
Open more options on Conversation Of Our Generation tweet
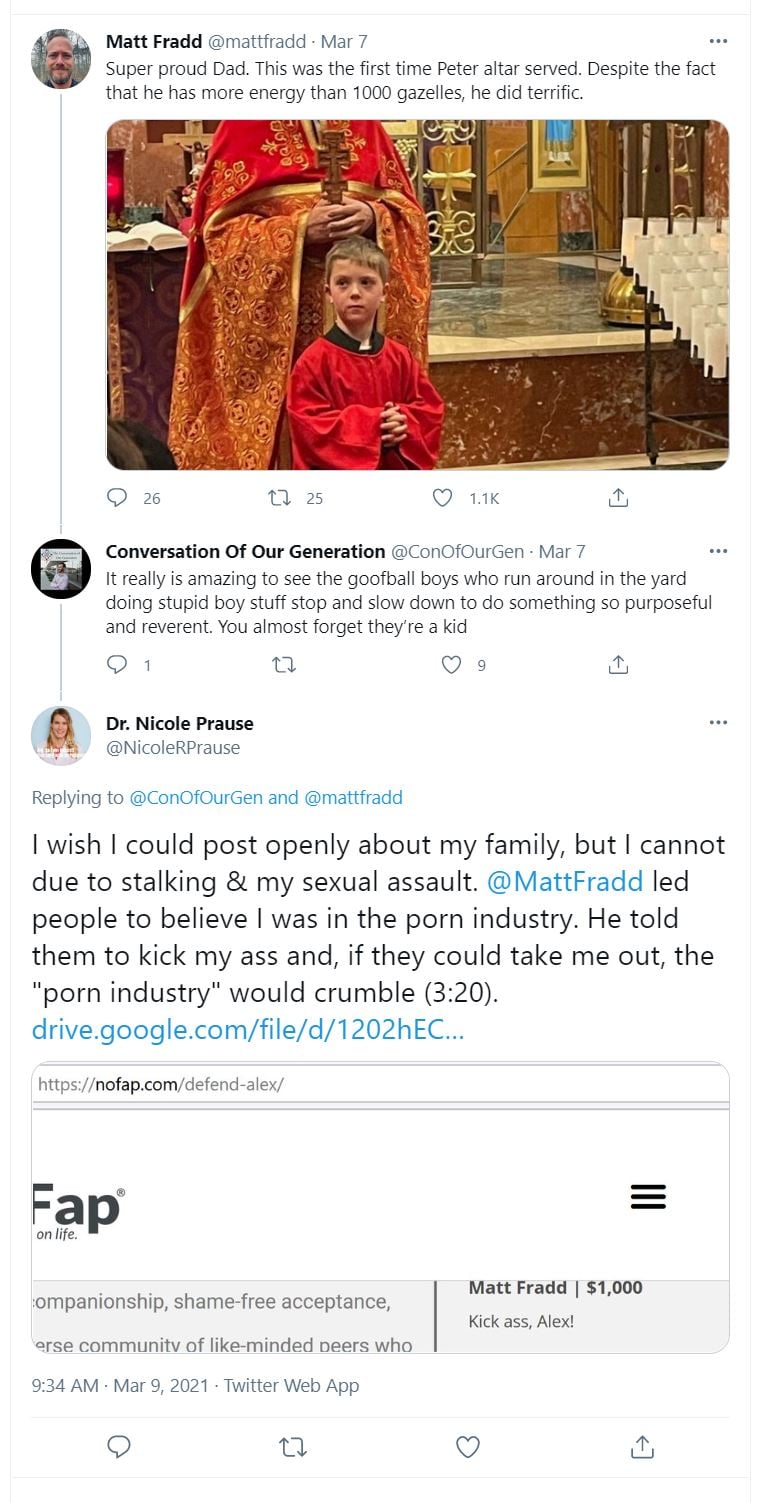[718, 551]
